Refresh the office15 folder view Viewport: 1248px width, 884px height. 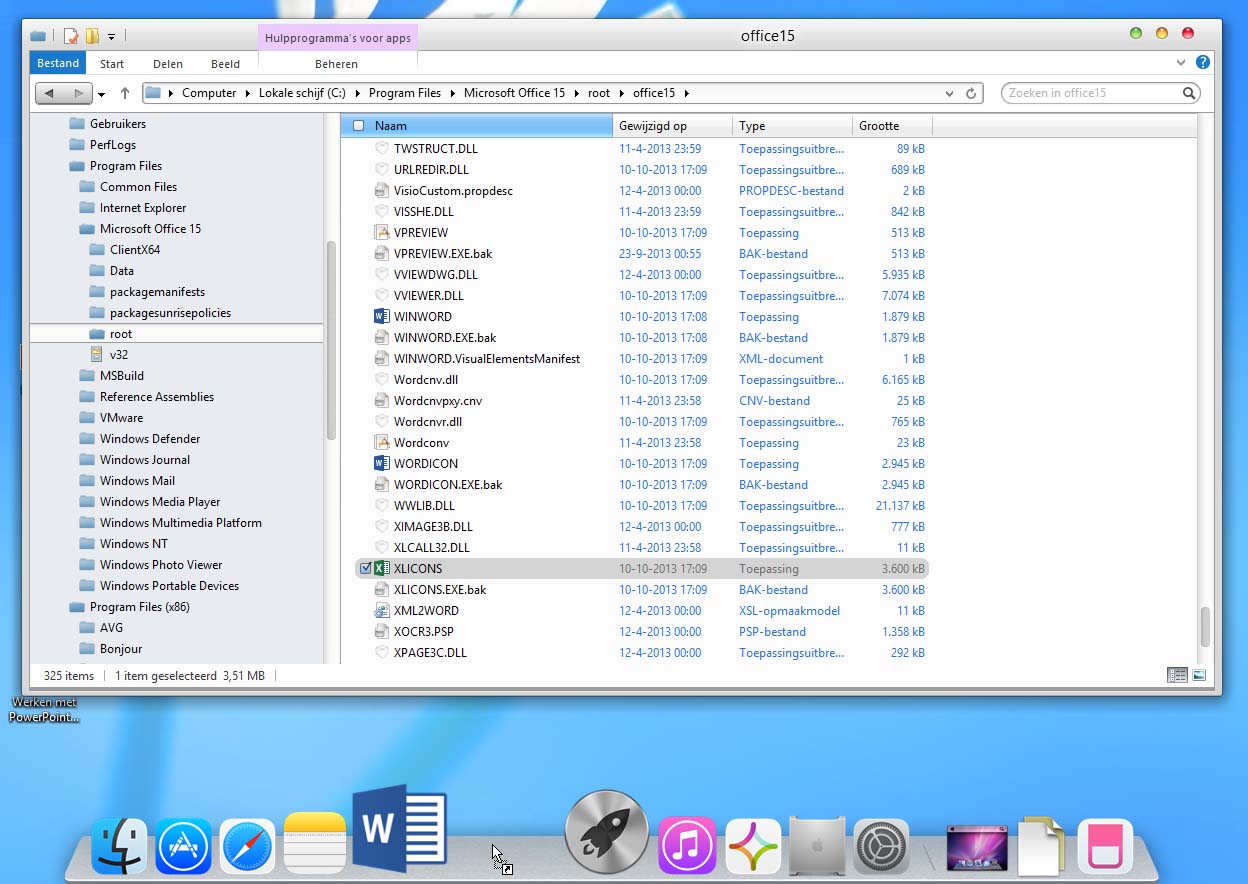pos(970,93)
